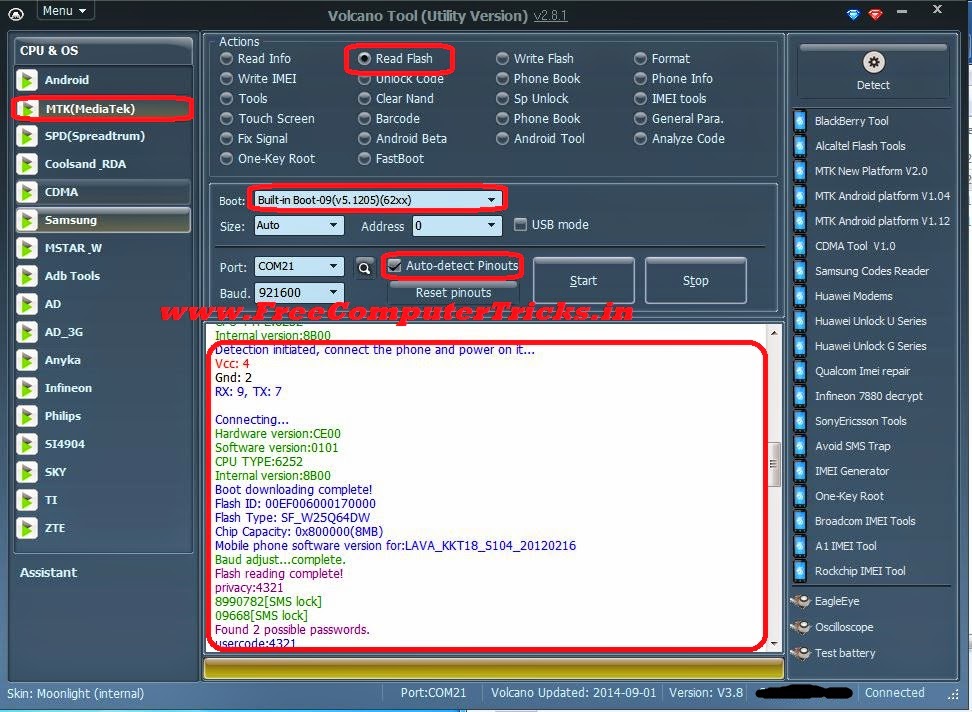
Task: Click the log scrollbar down arrow
Action: tap(774, 644)
